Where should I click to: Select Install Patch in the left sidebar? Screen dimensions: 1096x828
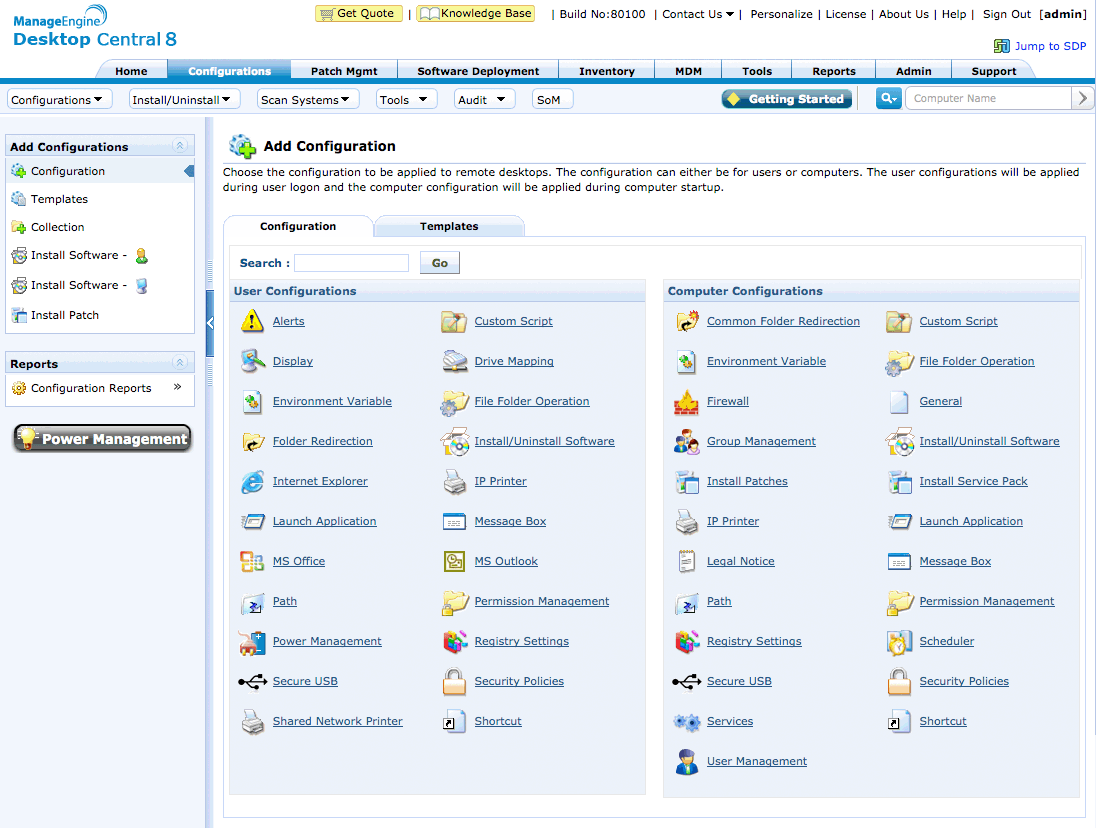pyautogui.click(x=65, y=315)
